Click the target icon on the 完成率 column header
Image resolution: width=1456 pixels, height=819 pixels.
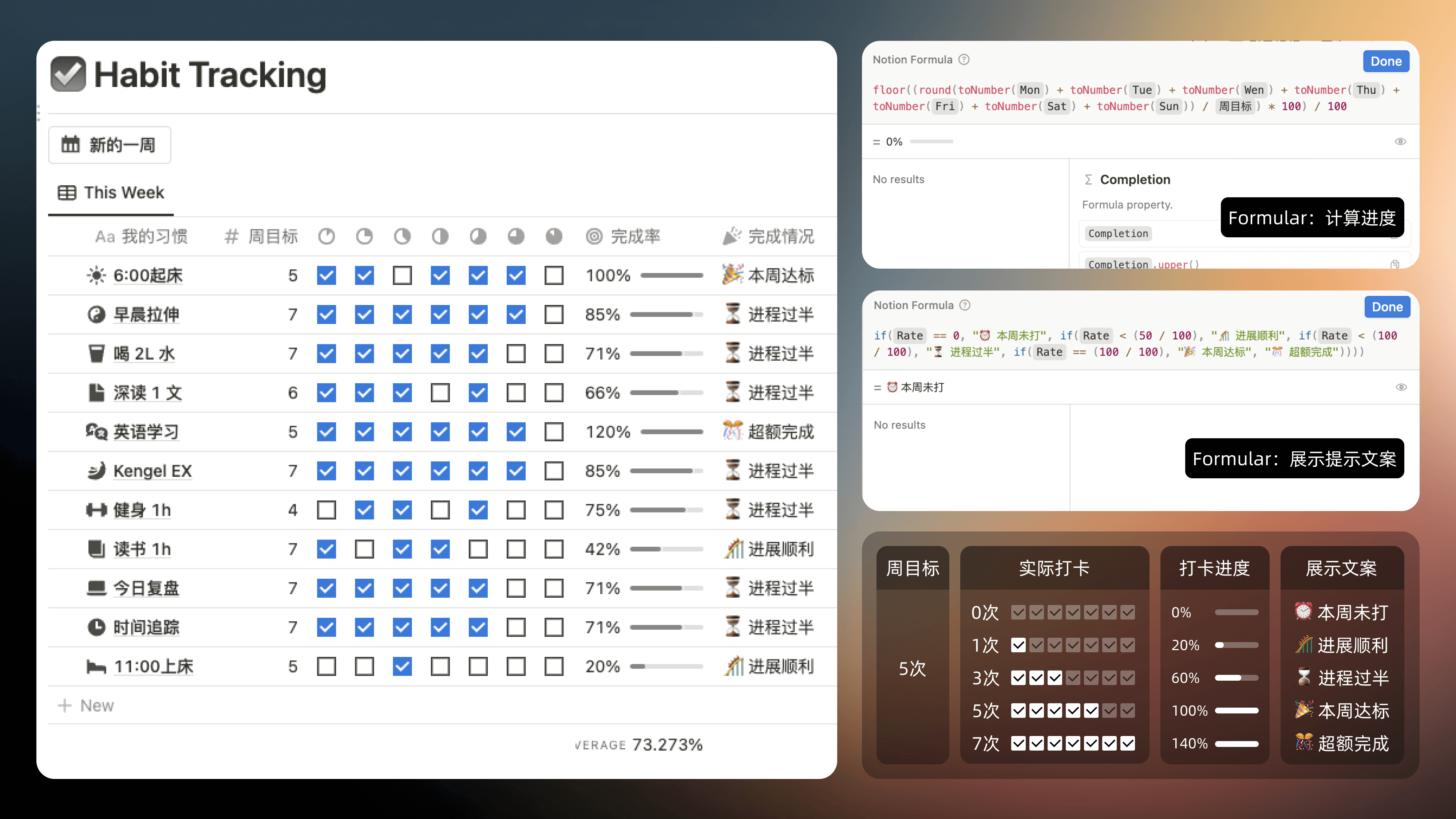594,237
